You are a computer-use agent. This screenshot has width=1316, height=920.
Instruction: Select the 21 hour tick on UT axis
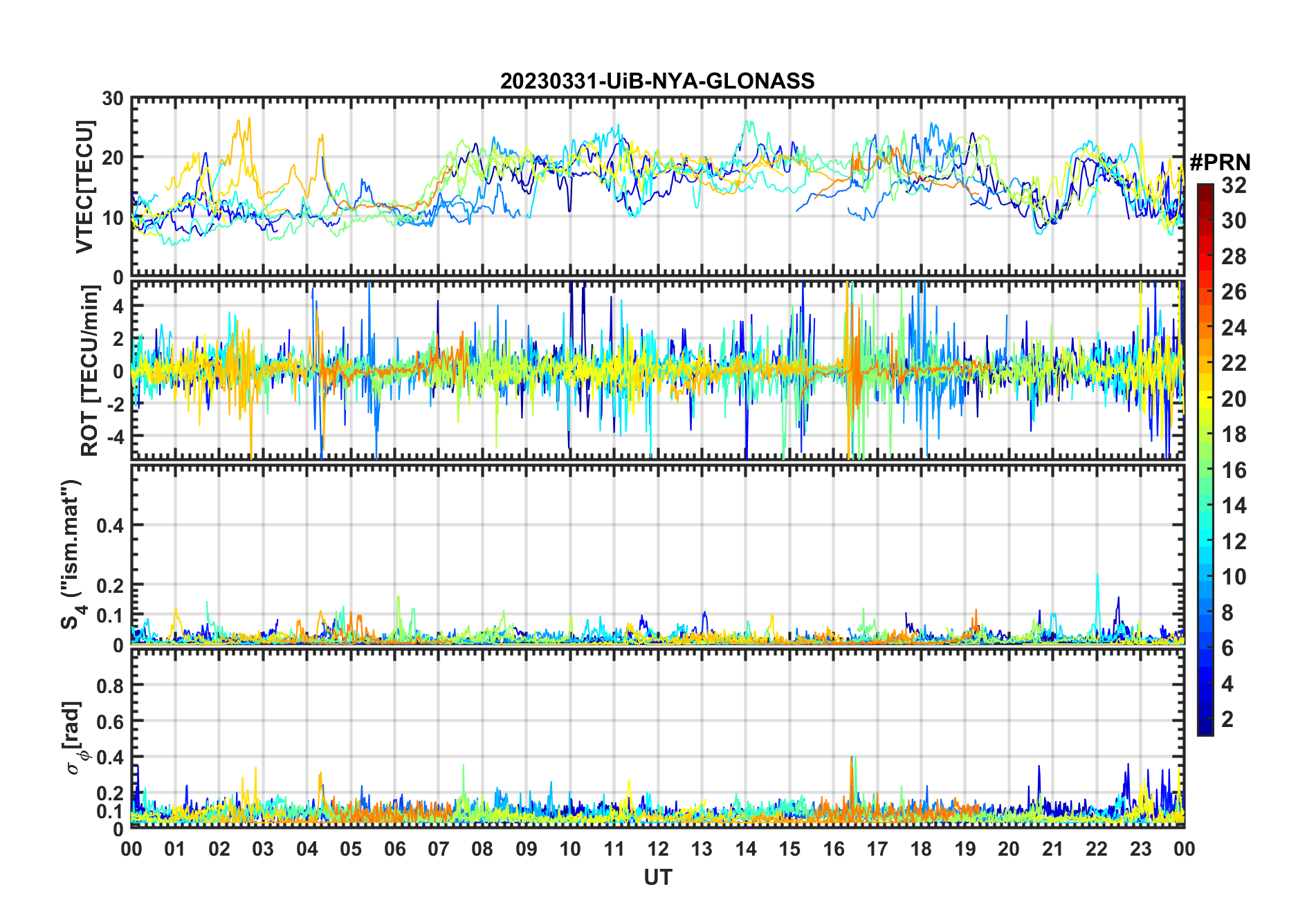point(1052,849)
